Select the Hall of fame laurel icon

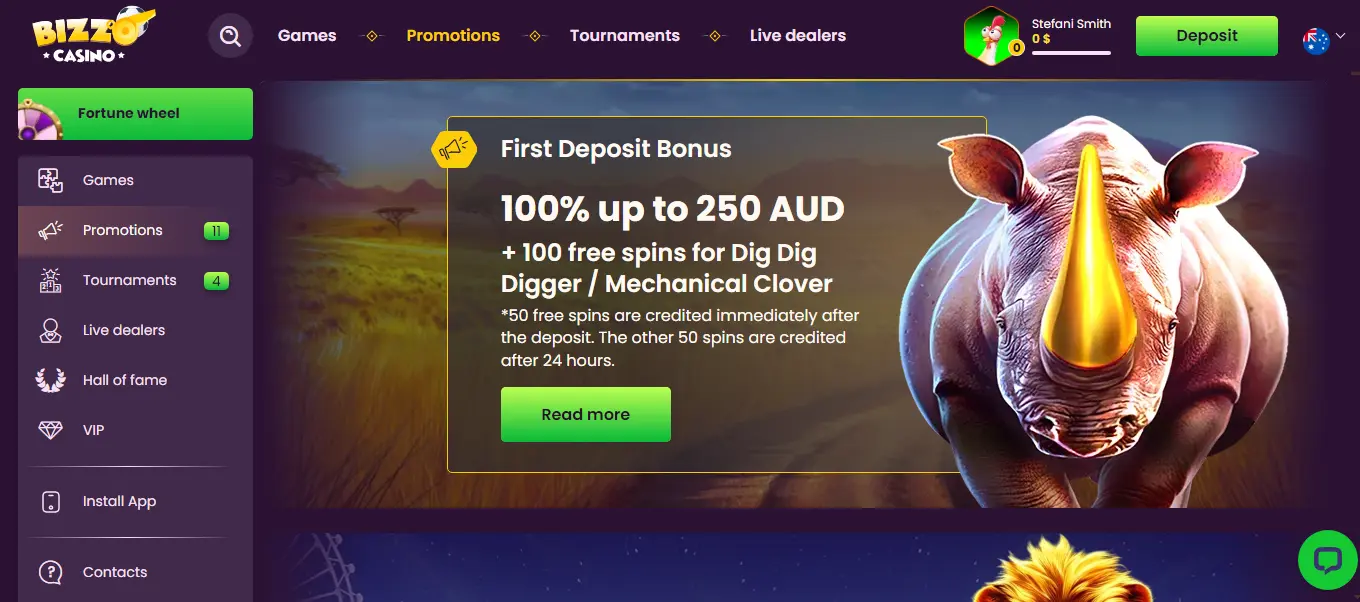[50, 380]
